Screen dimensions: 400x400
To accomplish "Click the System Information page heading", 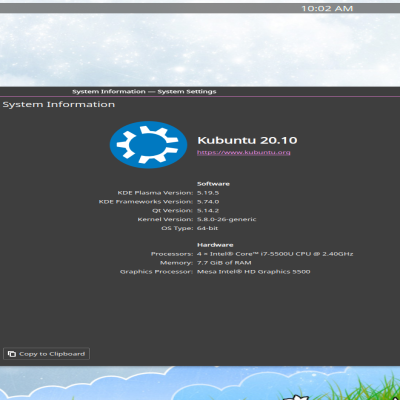I will 59,105.
